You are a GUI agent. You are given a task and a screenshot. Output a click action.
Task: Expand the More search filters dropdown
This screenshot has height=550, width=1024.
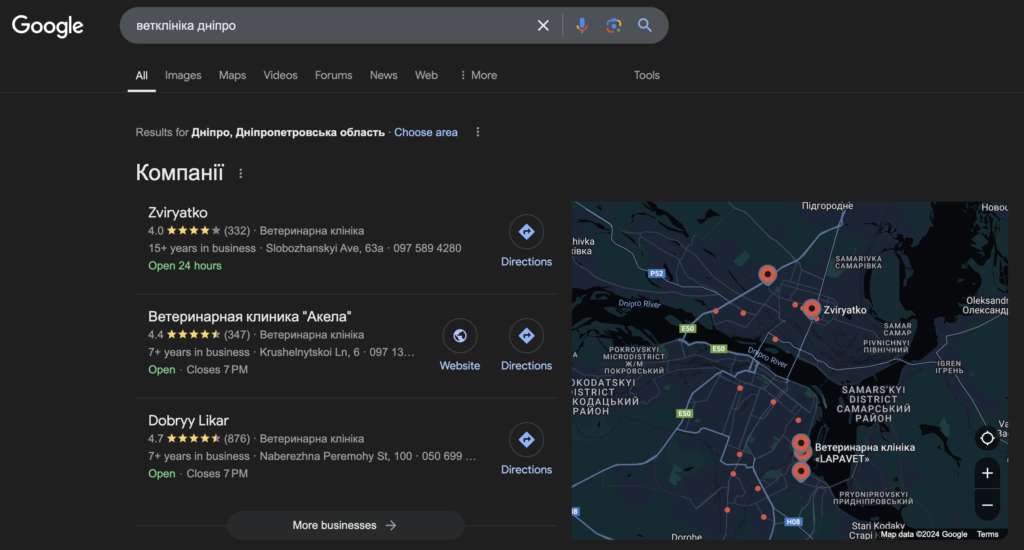click(477, 75)
